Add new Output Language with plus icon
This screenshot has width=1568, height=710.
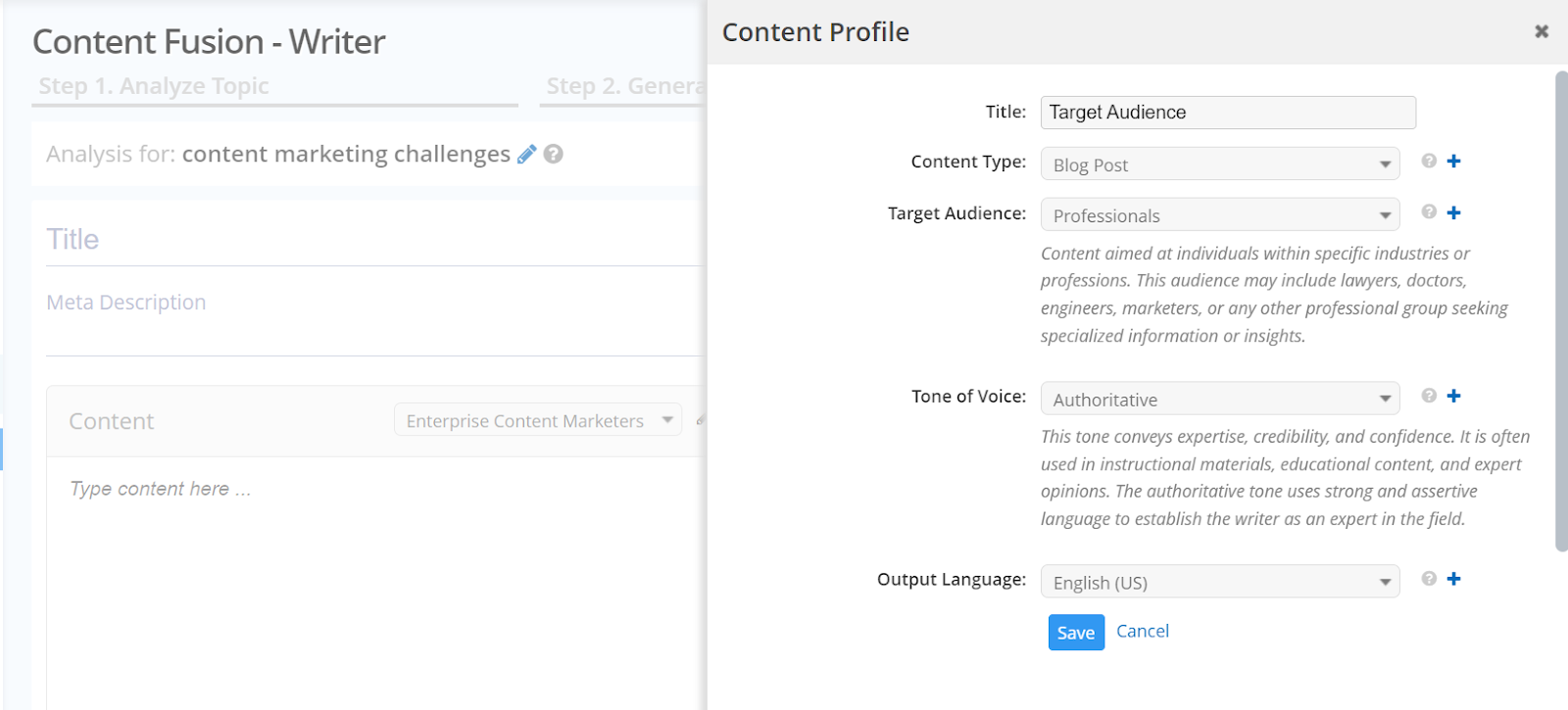(x=1454, y=579)
